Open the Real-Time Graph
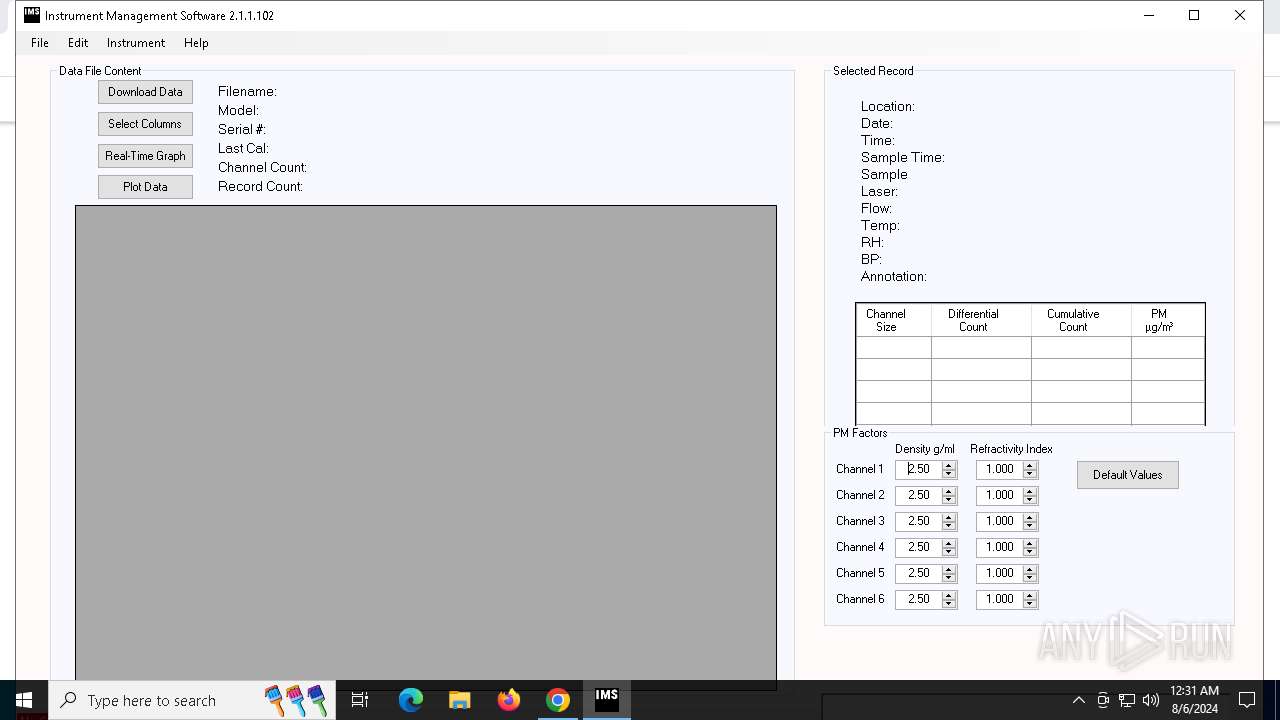 point(145,156)
